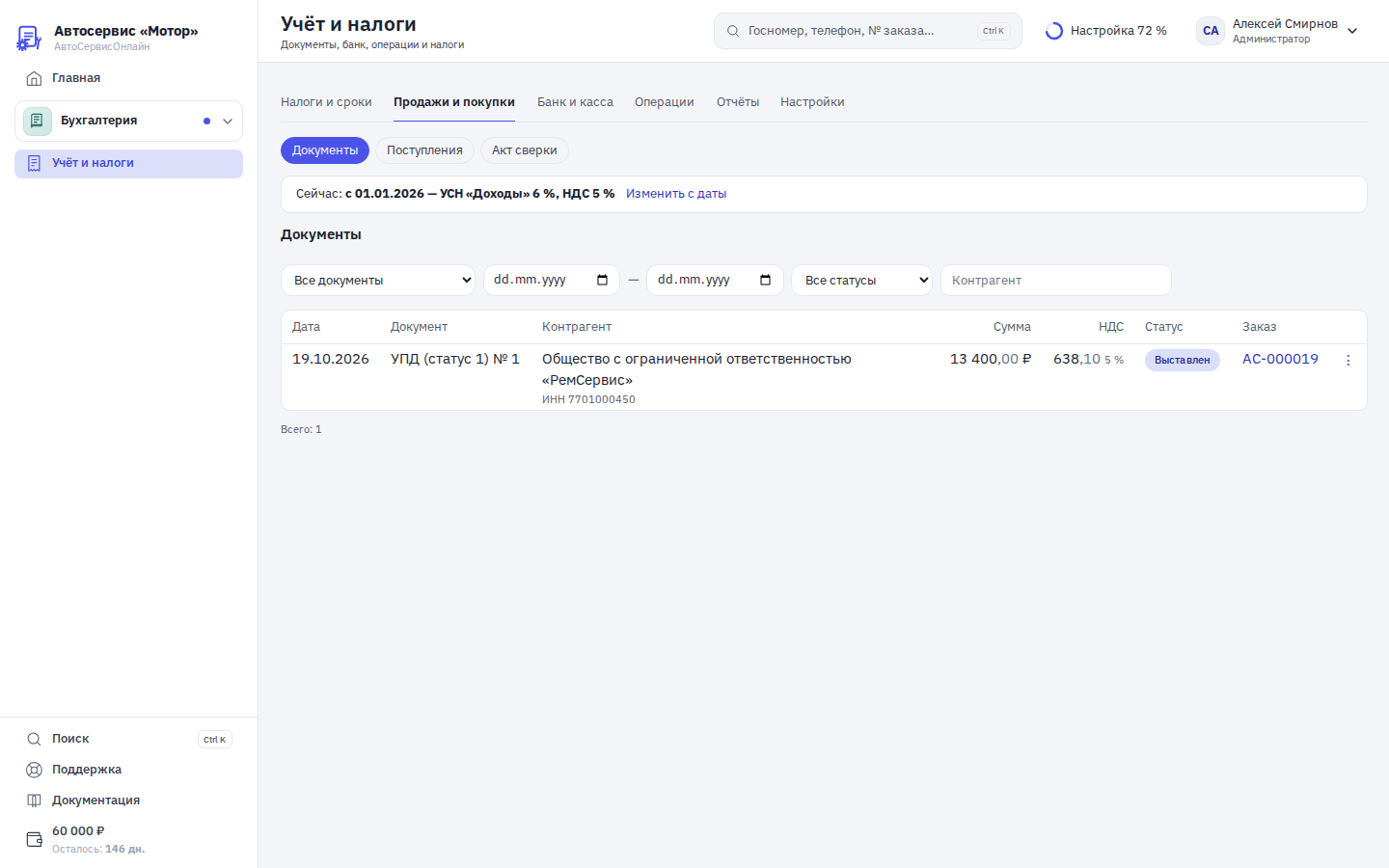
Task: Click the Поддержка lifebuoy icon
Action: (34, 770)
